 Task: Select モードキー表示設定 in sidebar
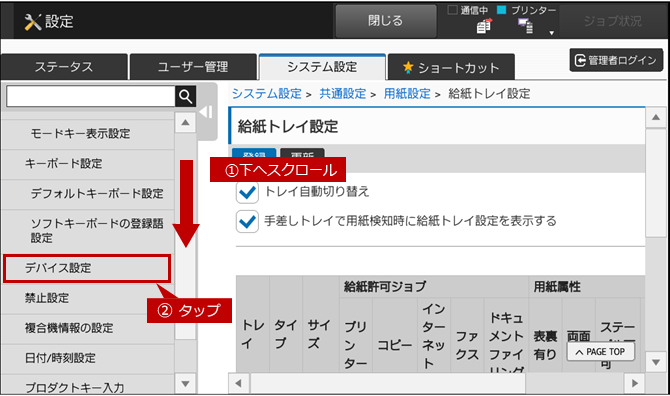point(88,134)
